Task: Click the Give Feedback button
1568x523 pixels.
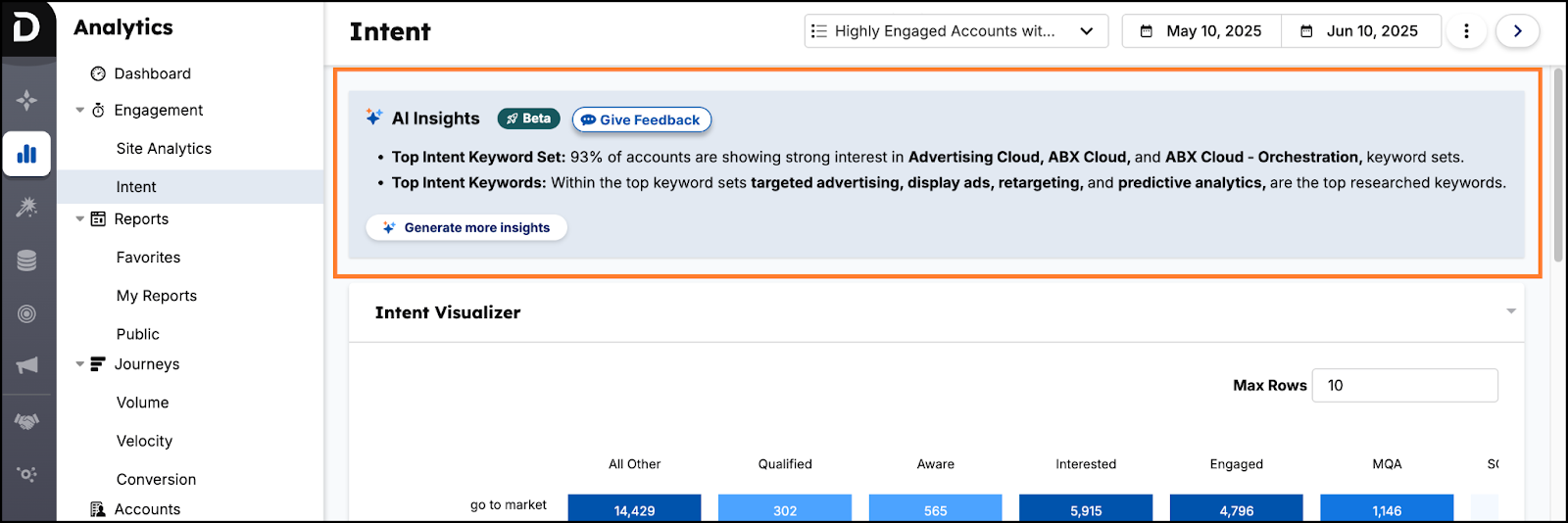Action: [x=642, y=119]
